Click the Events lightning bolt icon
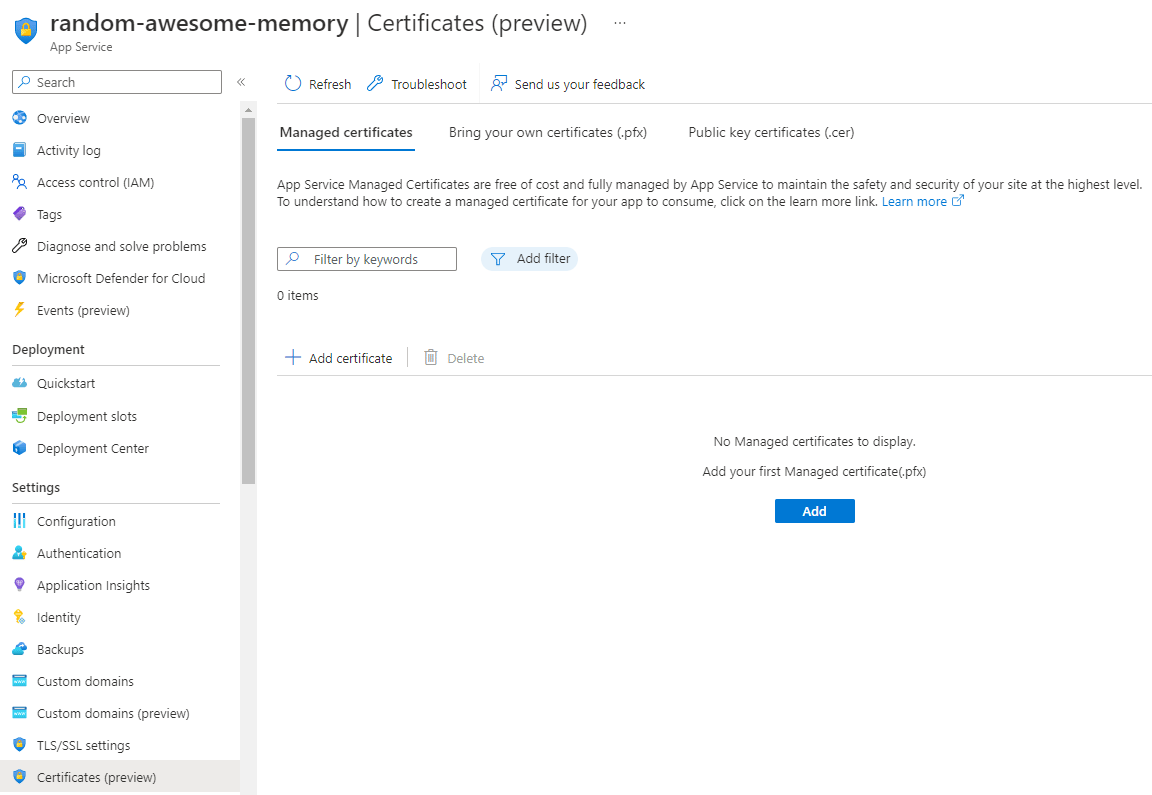1152x795 pixels. [20, 309]
